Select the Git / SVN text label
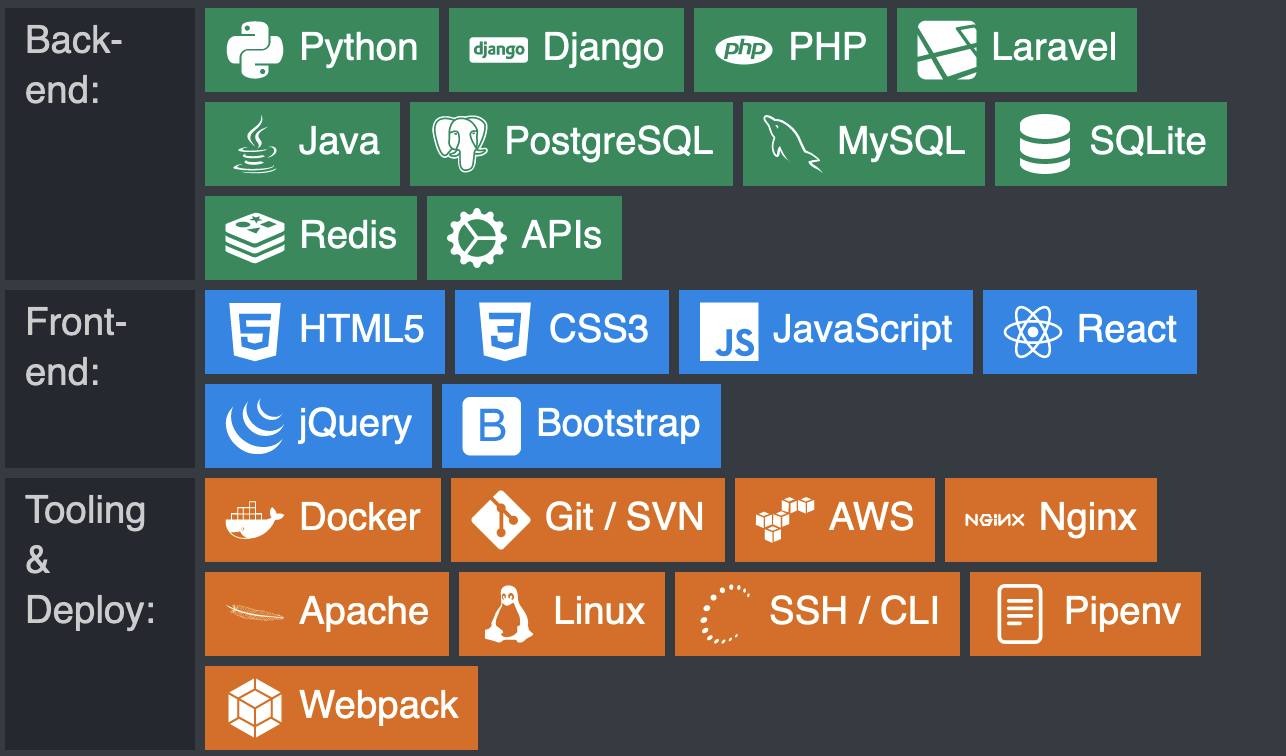1286x756 pixels. [x=625, y=518]
